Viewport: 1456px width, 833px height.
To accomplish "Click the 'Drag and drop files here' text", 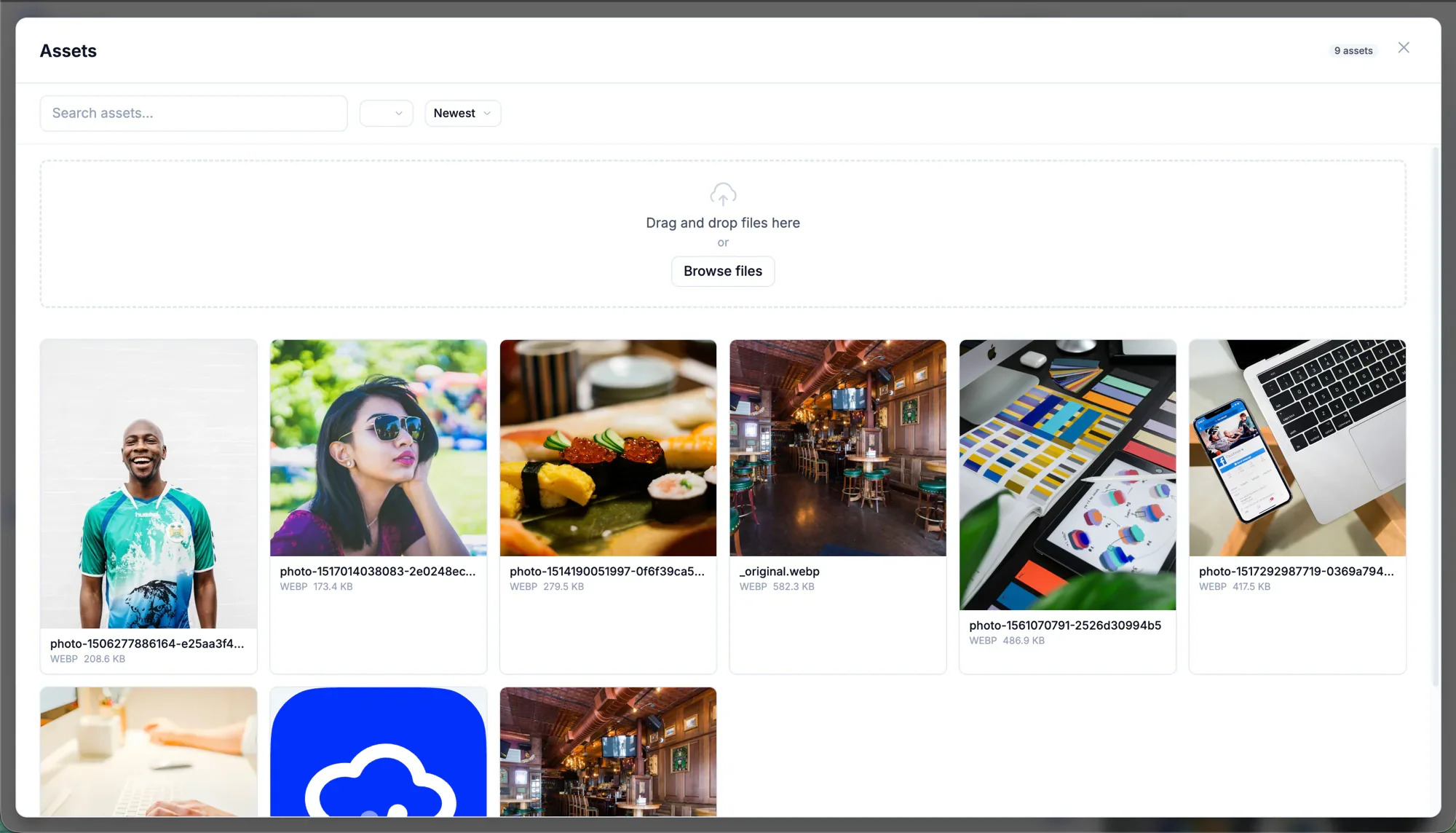I will tap(723, 224).
